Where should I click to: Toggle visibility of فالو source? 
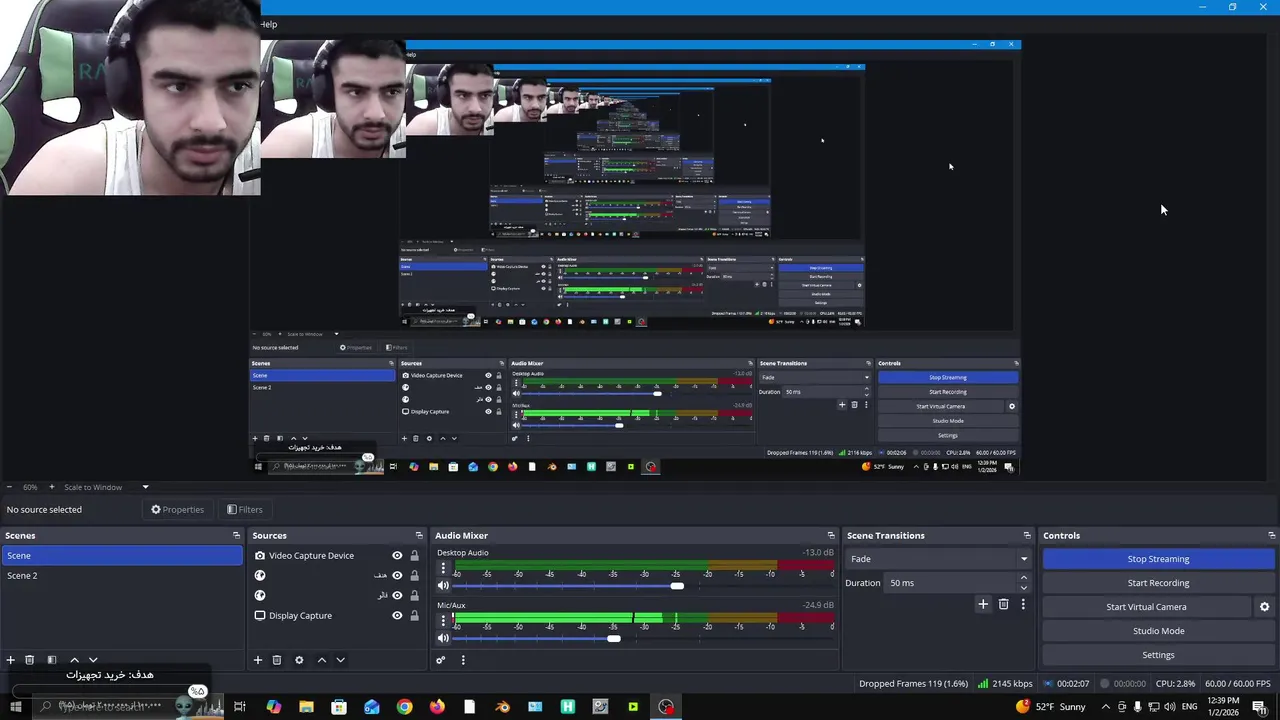pyautogui.click(x=397, y=596)
